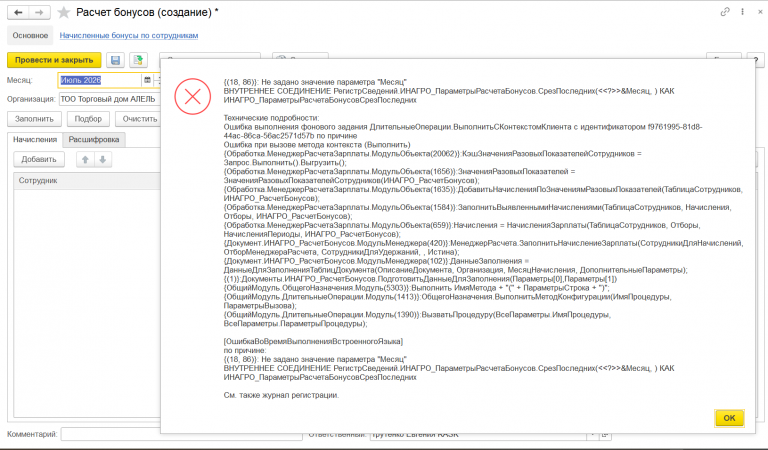
Task: Click the forward navigation arrow
Action: click(x=40, y=12)
